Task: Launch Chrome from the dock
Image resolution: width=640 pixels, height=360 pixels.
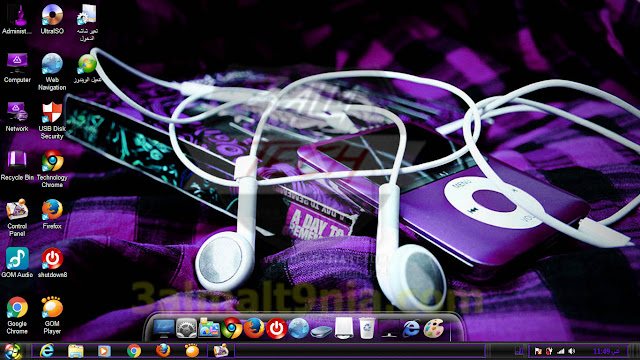Action: click(231, 328)
